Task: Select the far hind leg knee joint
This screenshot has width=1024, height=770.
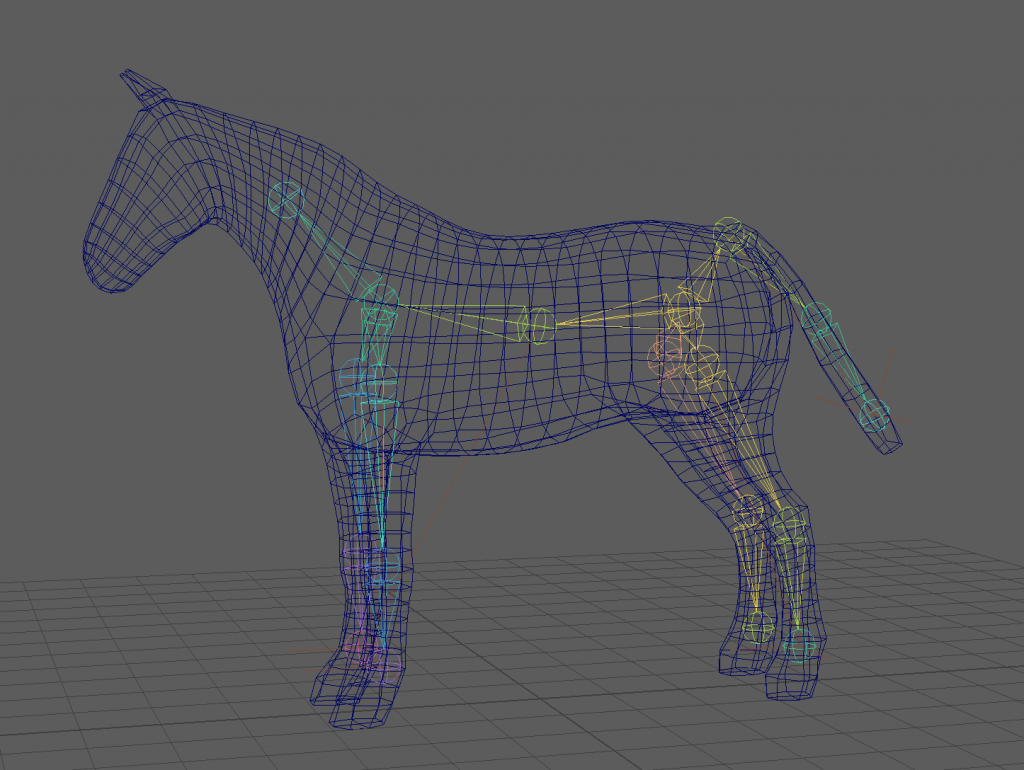Action: click(747, 512)
